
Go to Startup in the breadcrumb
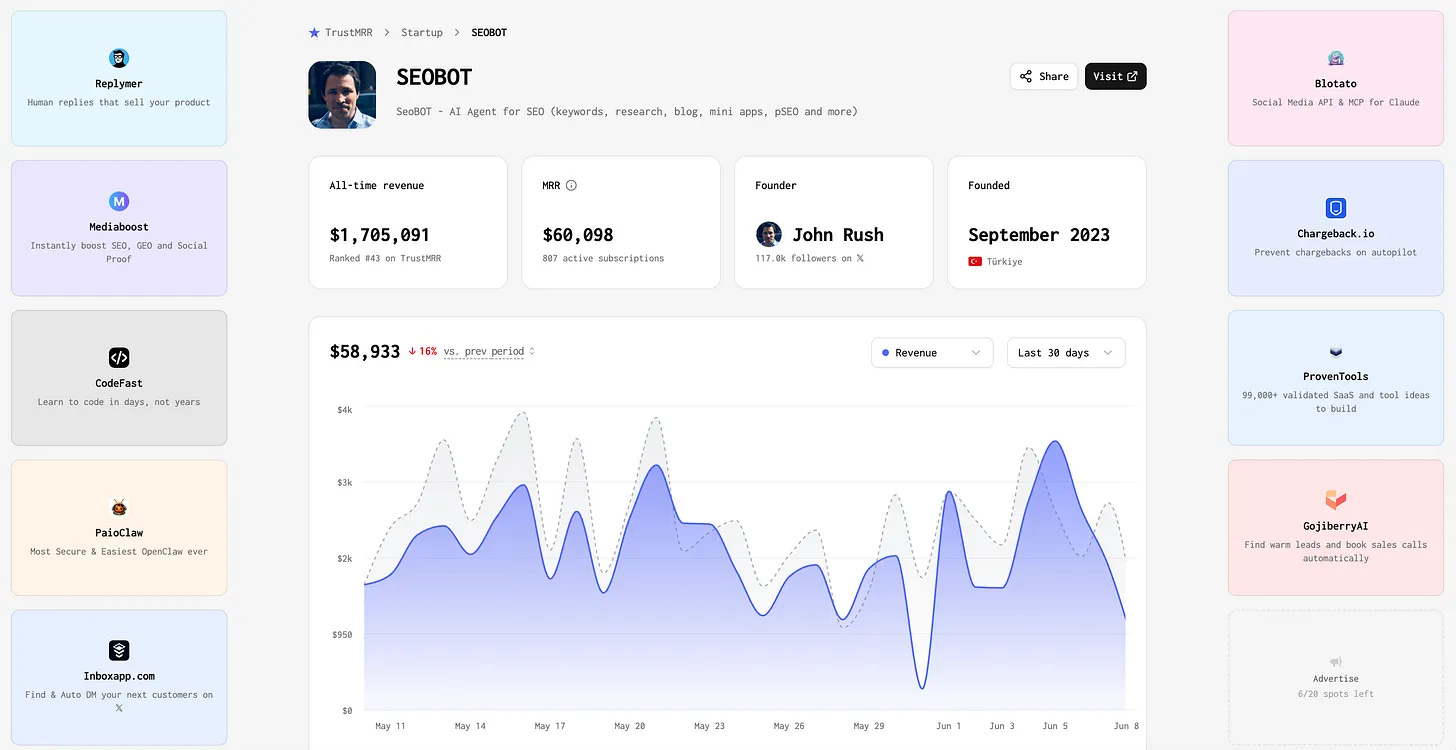(422, 33)
